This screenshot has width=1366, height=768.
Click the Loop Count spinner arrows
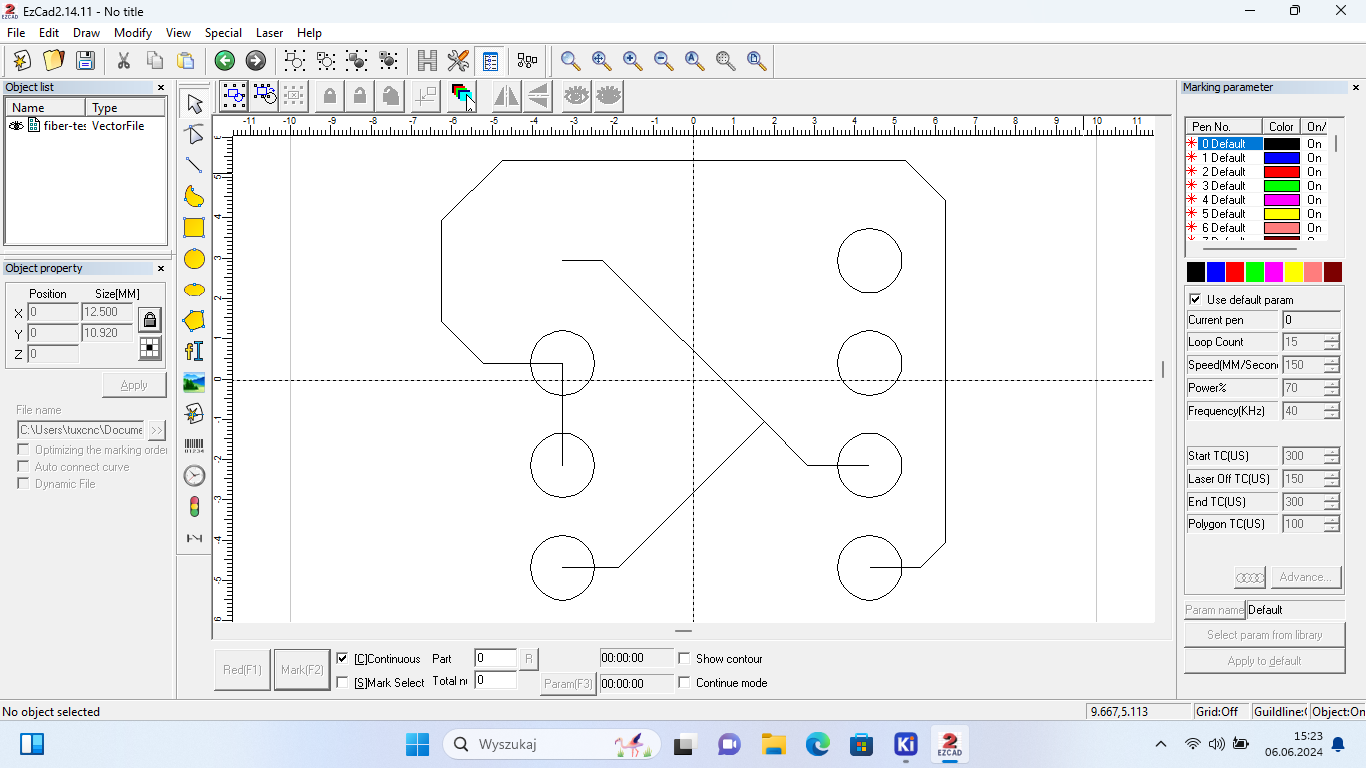pyautogui.click(x=1331, y=342)
